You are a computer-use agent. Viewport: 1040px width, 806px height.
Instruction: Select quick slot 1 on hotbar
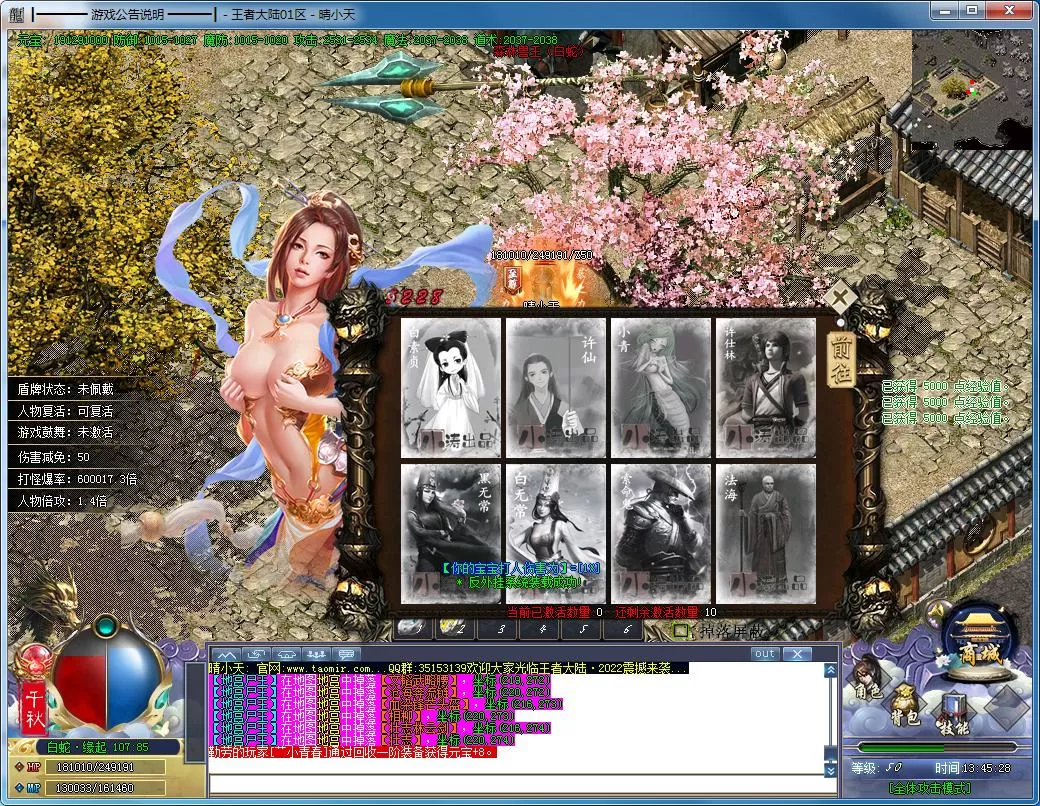pos(413,628)
